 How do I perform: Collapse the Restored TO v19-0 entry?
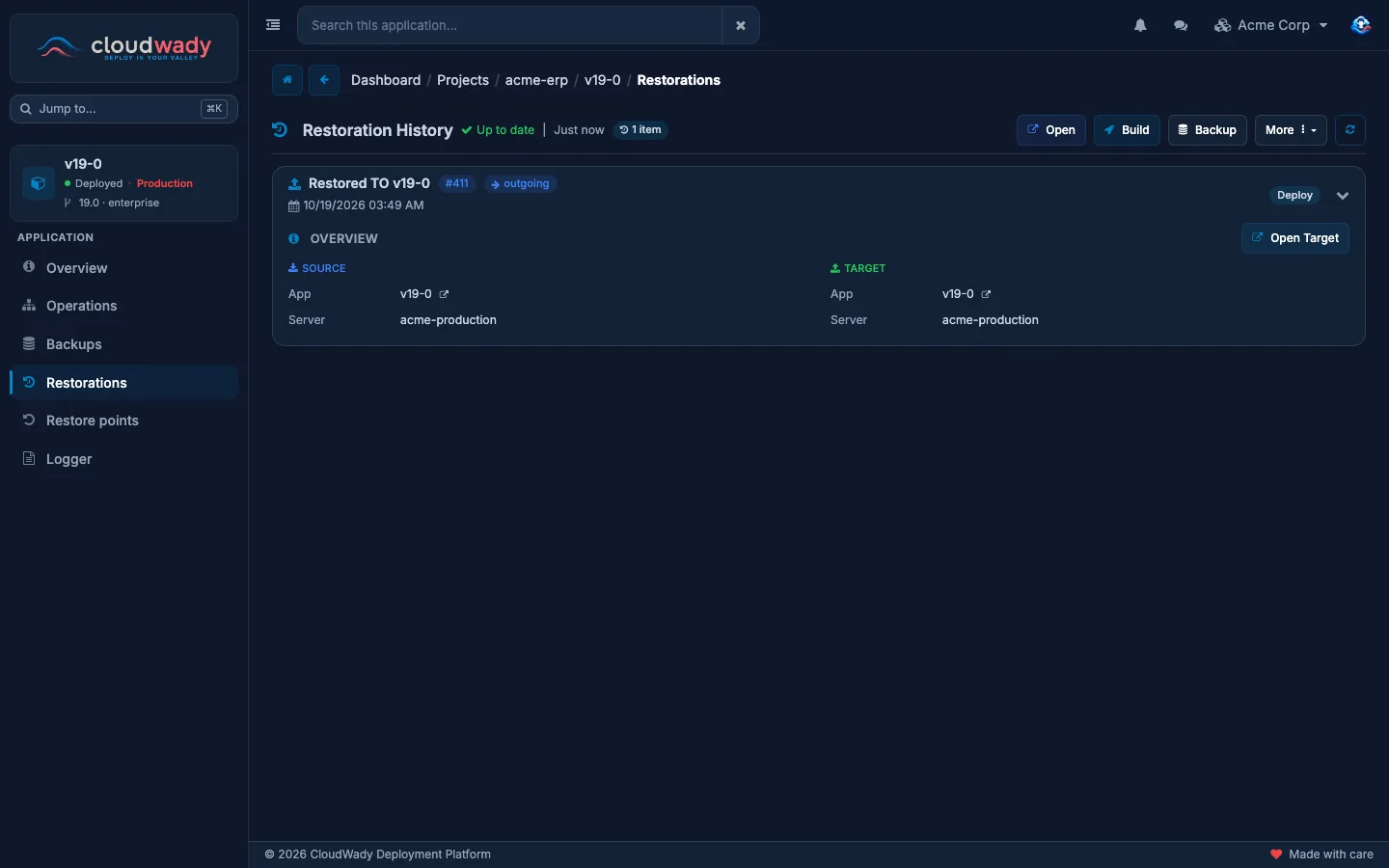point(1343,196)
